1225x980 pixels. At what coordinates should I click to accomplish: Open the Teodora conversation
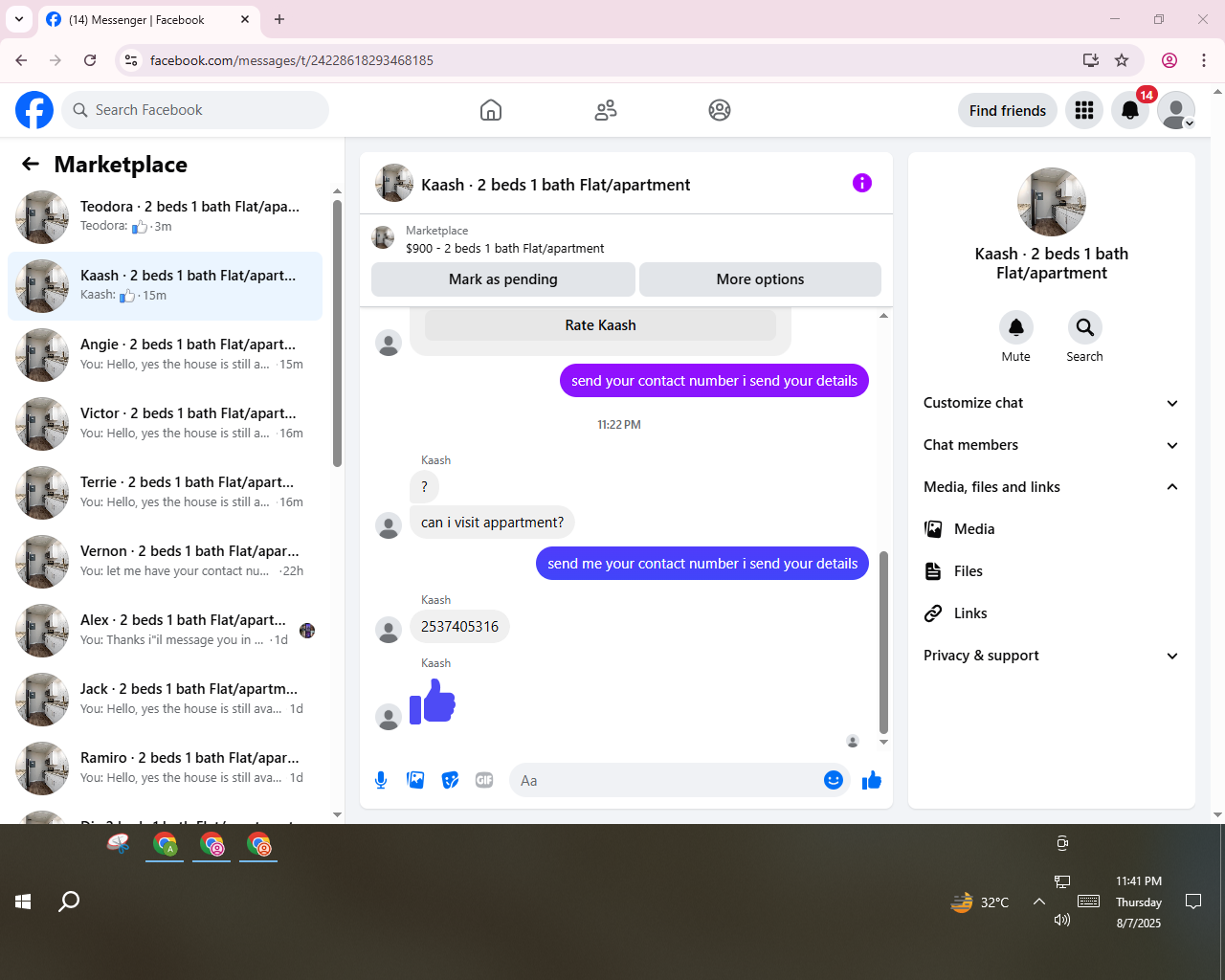[x=165, y=217]
